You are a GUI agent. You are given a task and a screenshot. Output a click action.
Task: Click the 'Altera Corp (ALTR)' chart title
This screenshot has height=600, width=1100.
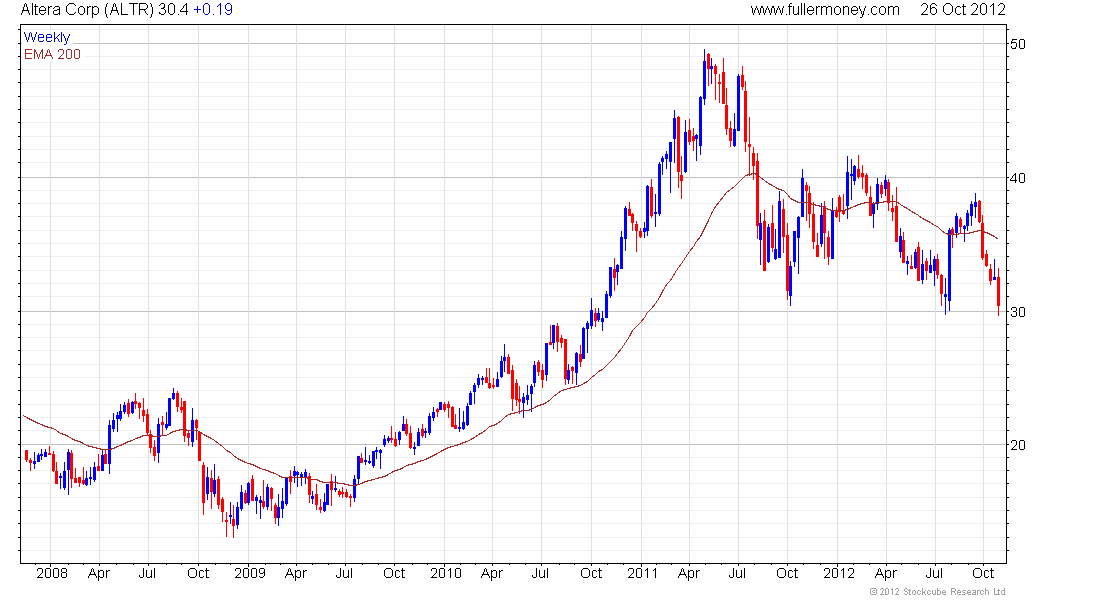[x=87, y=9]
